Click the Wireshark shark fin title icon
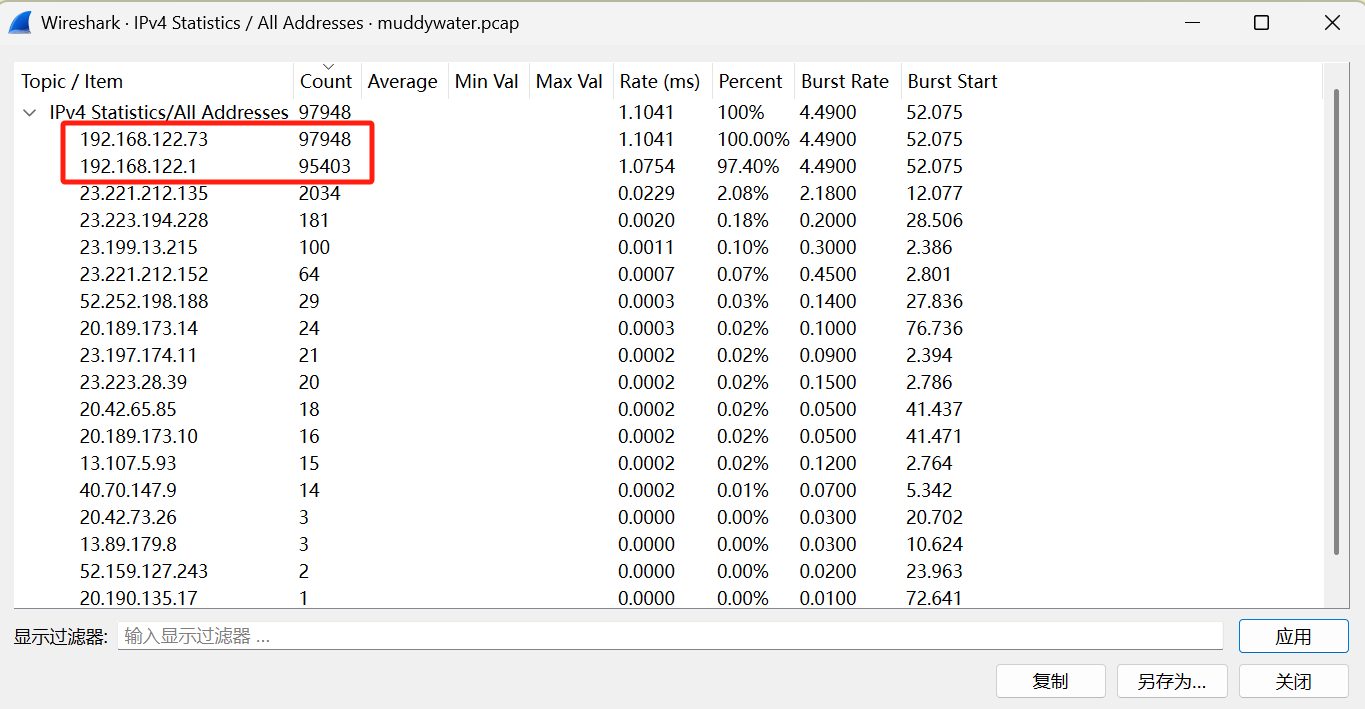1365x709 pixels. coord(21,22)
